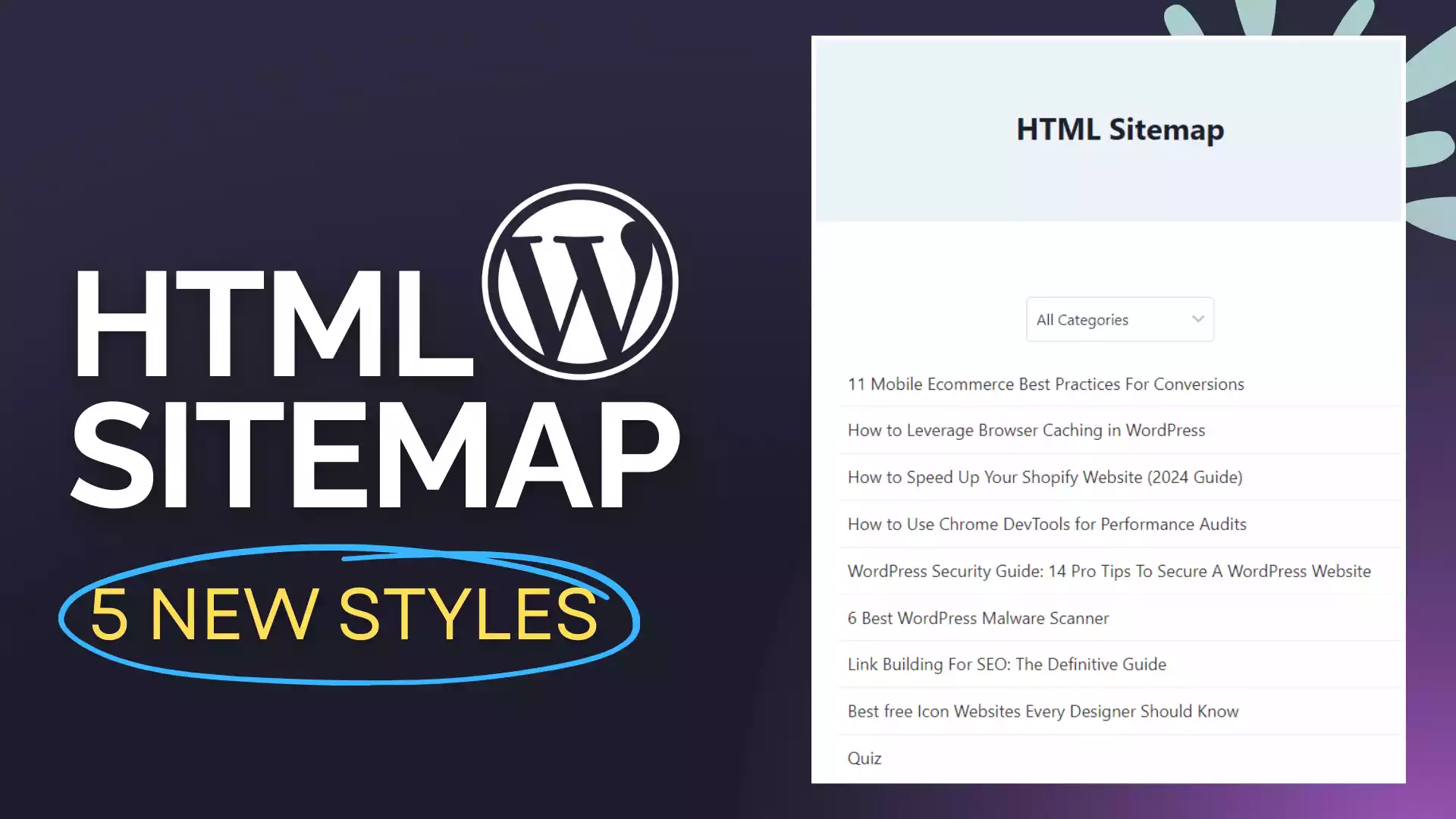The width and height of the screenshot is (1456, 819).
Task: Click the dropdown chevron arrow next to All Categories
Action: click(1197, 319)
